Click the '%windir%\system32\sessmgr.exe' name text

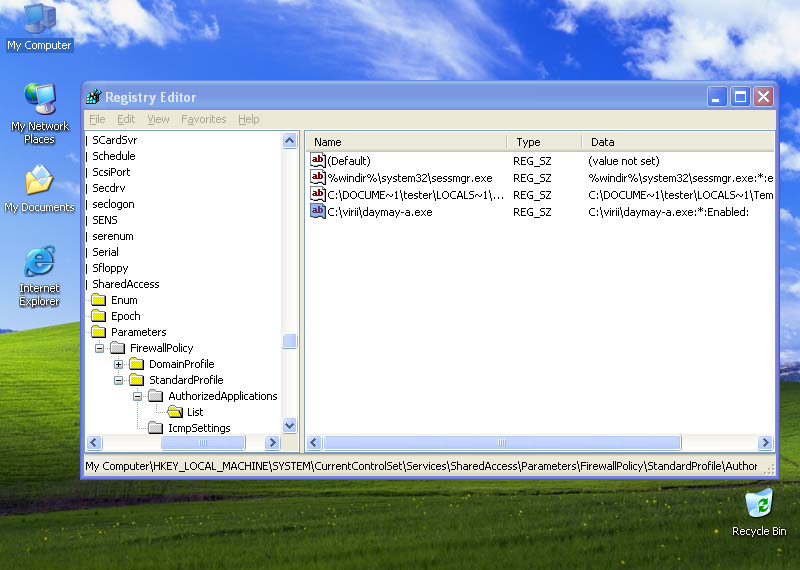pyautogui.click(x=410, y=178)
